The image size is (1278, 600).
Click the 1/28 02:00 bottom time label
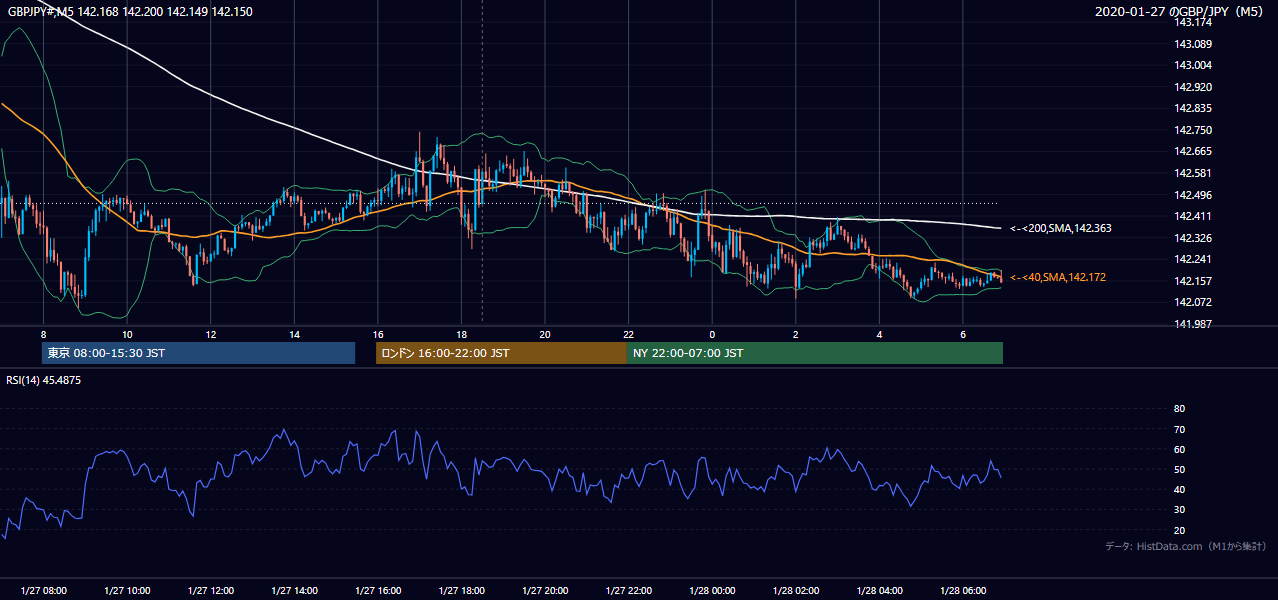tap(796, 591)
